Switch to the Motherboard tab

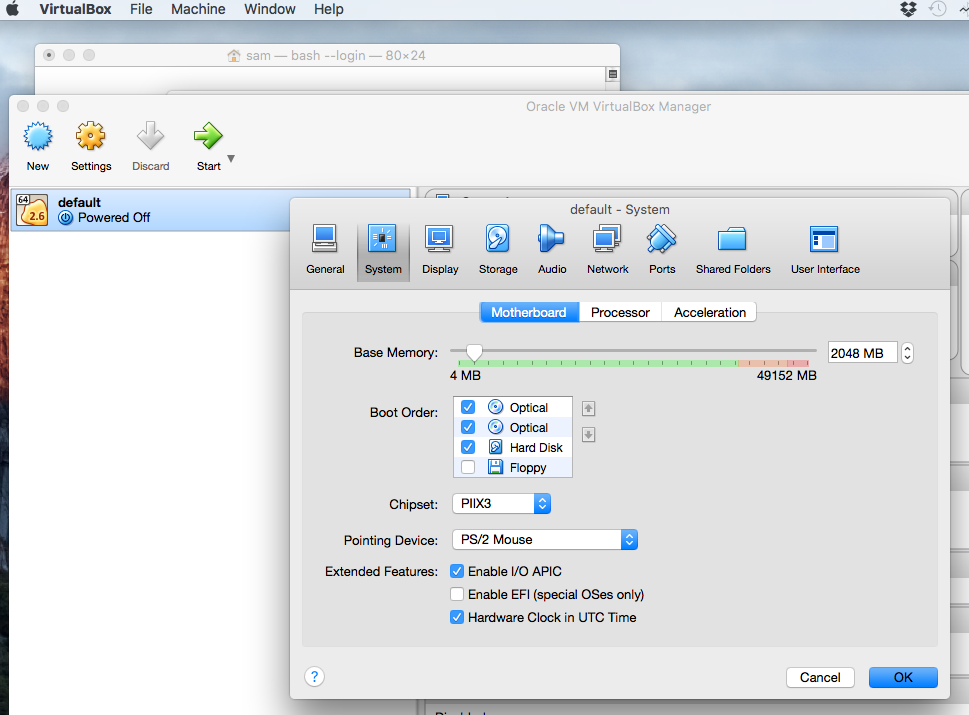[x=529, y=312]
